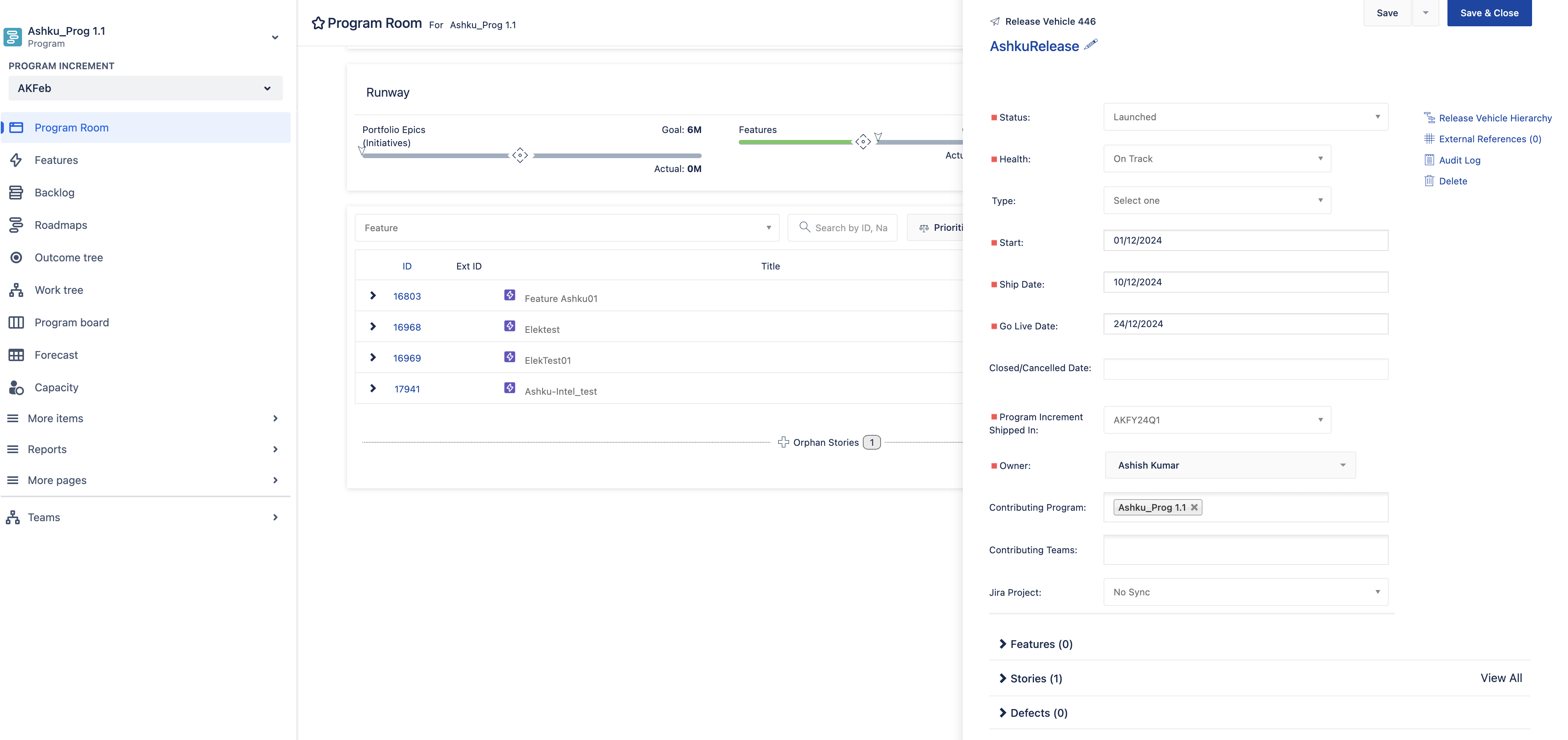This screenshot has height=740, width=1568.
Task: Click the Capacity sidebar icon
Action: (x=16, y=388)
